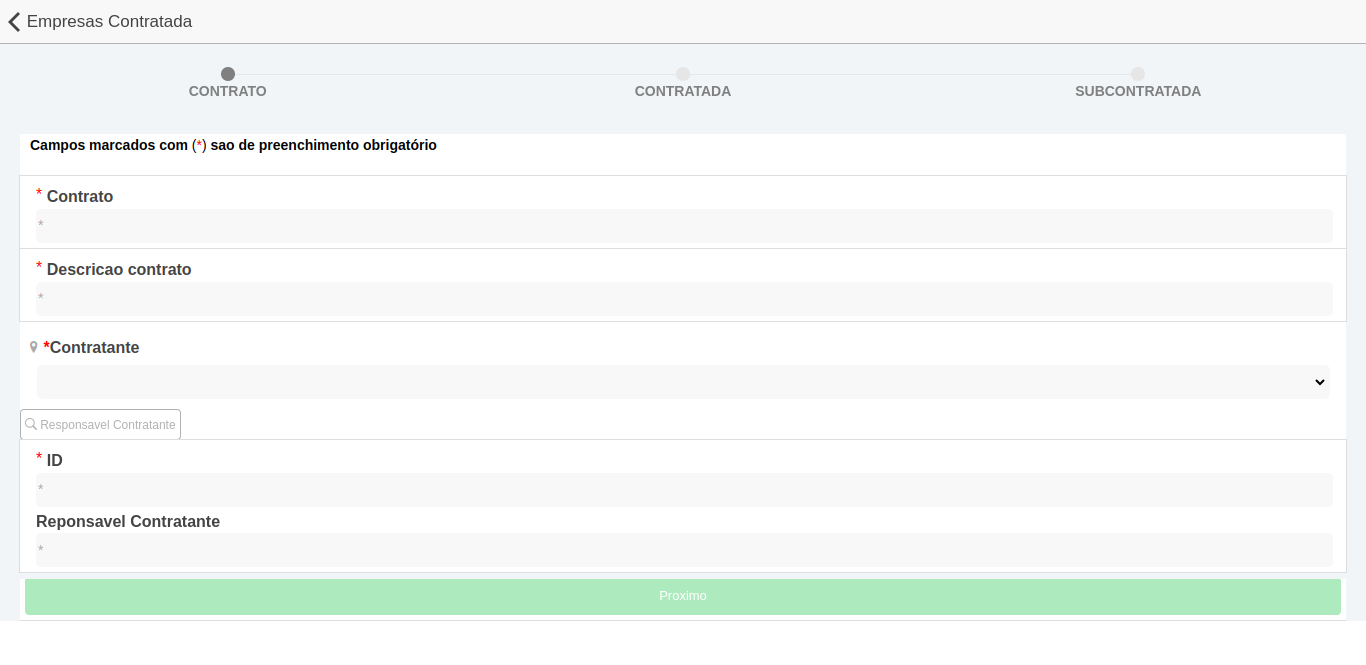Click the magnifier icon in the search box
The height and width of the screenshot is (665, 1366).
click(x=31, y=424)
